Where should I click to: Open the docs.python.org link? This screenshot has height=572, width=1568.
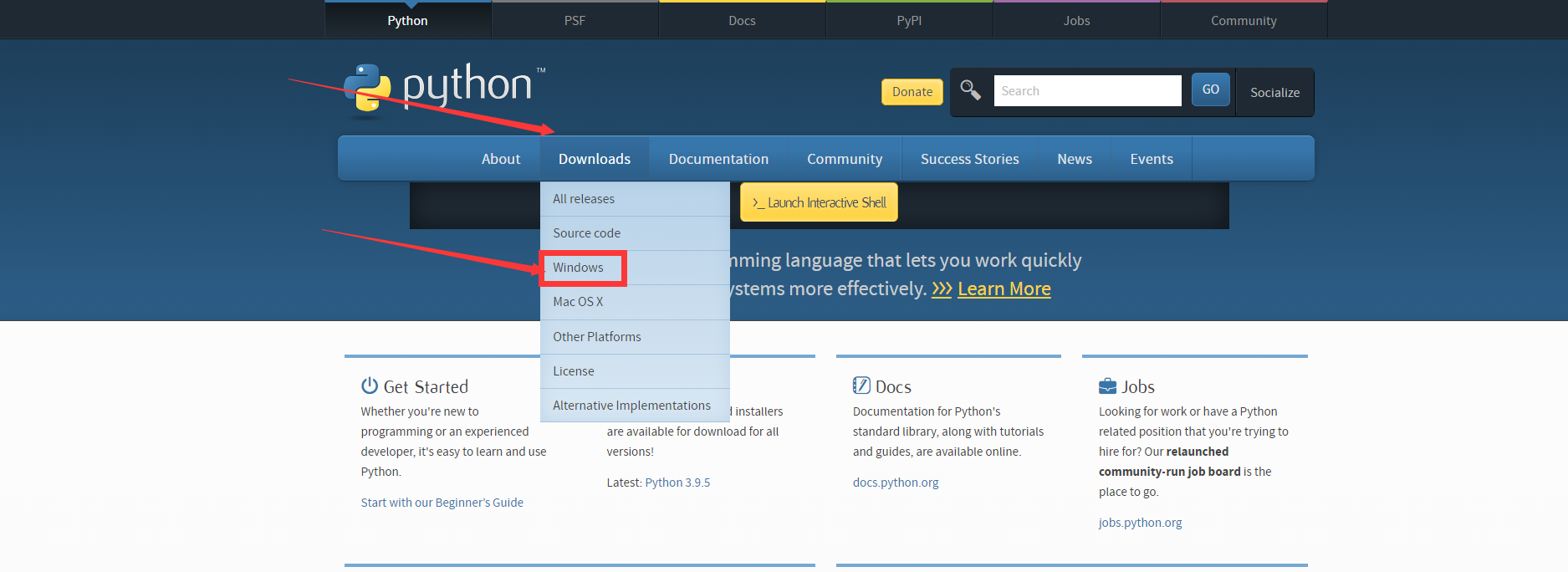(x=896, y=483)
